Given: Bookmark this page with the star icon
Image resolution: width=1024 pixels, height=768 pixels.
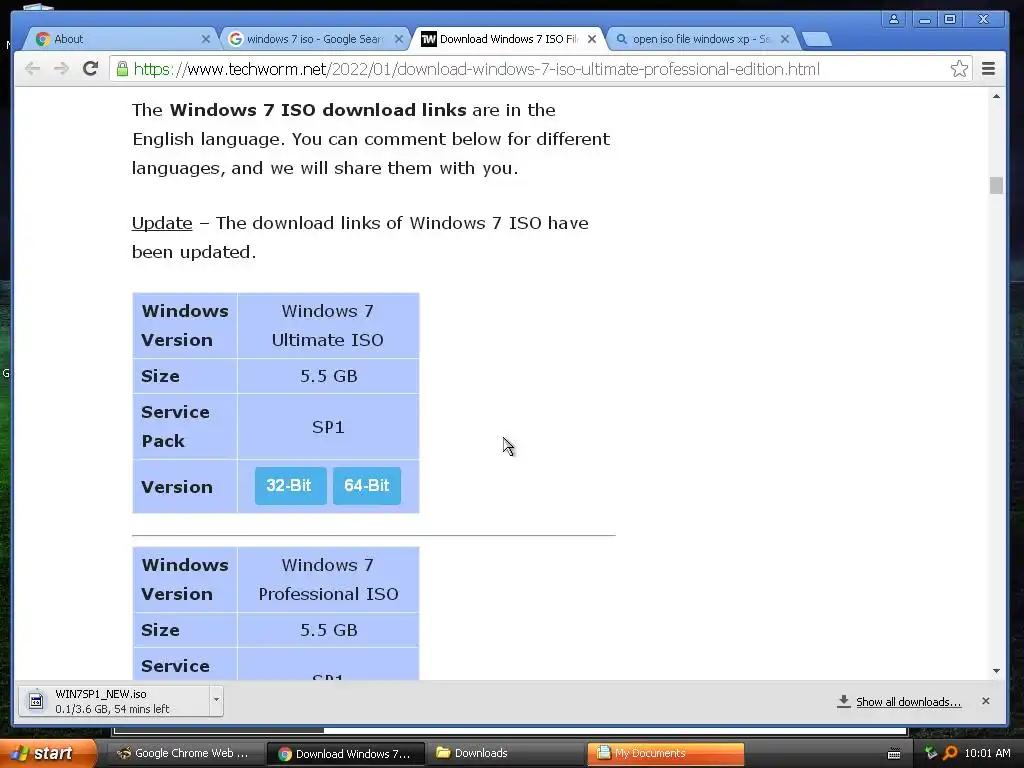Looking at the screenshot, I should [x=959, y=69].
